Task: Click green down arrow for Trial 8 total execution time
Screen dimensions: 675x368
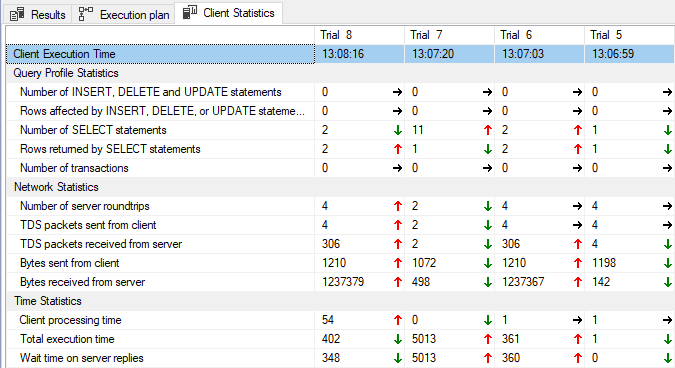Action: click(x=398, y=339)
